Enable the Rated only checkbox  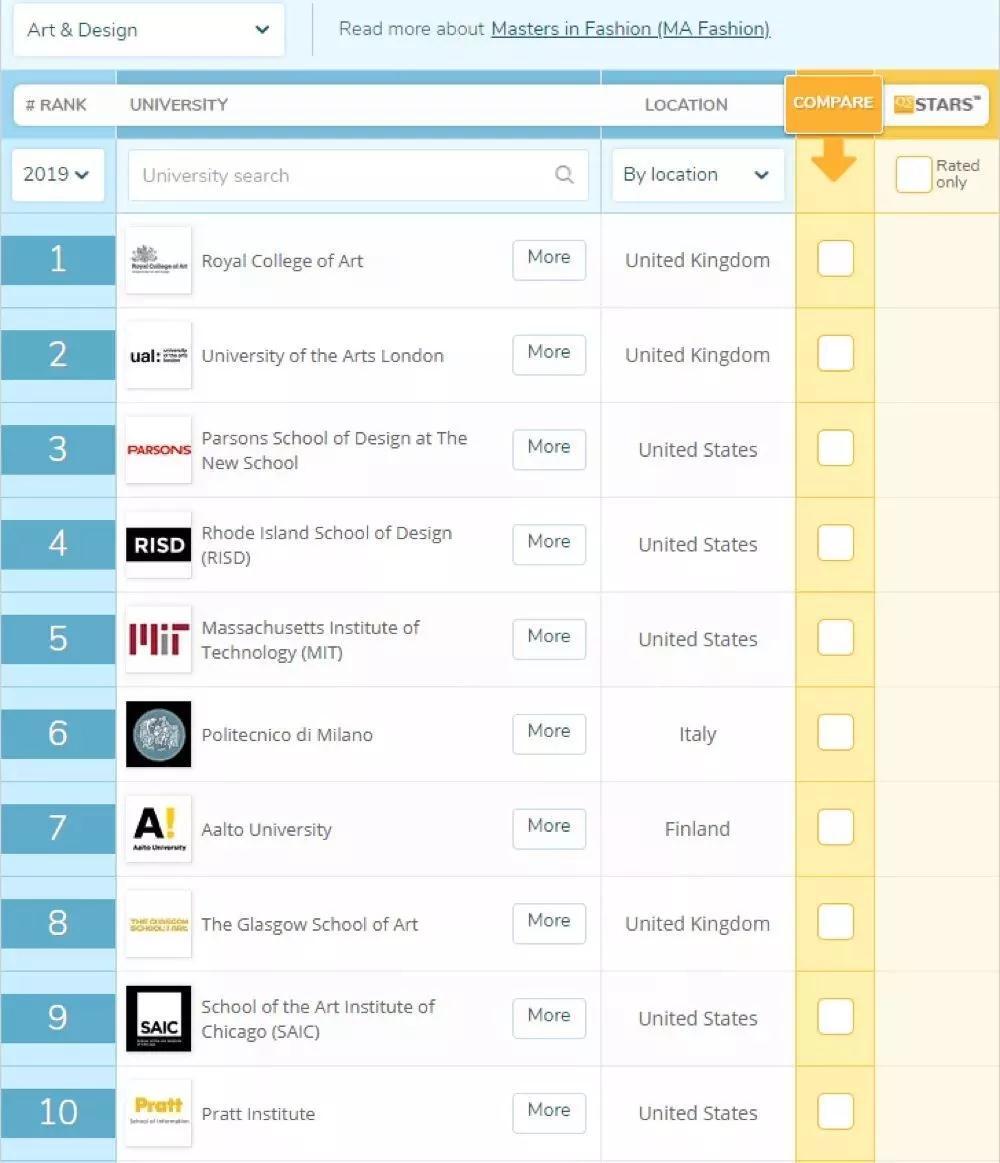pos(913,175)
